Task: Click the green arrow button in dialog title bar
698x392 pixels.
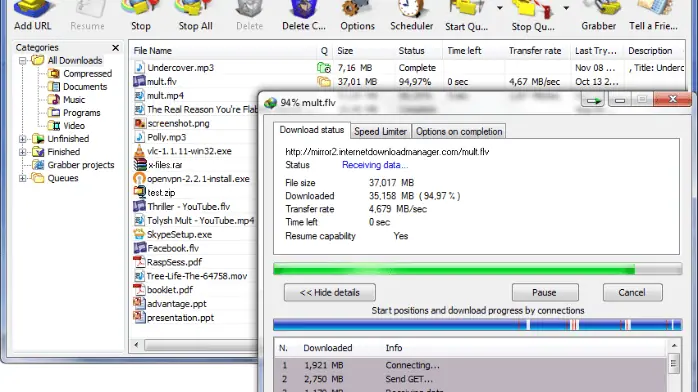Action: point(593,100)
